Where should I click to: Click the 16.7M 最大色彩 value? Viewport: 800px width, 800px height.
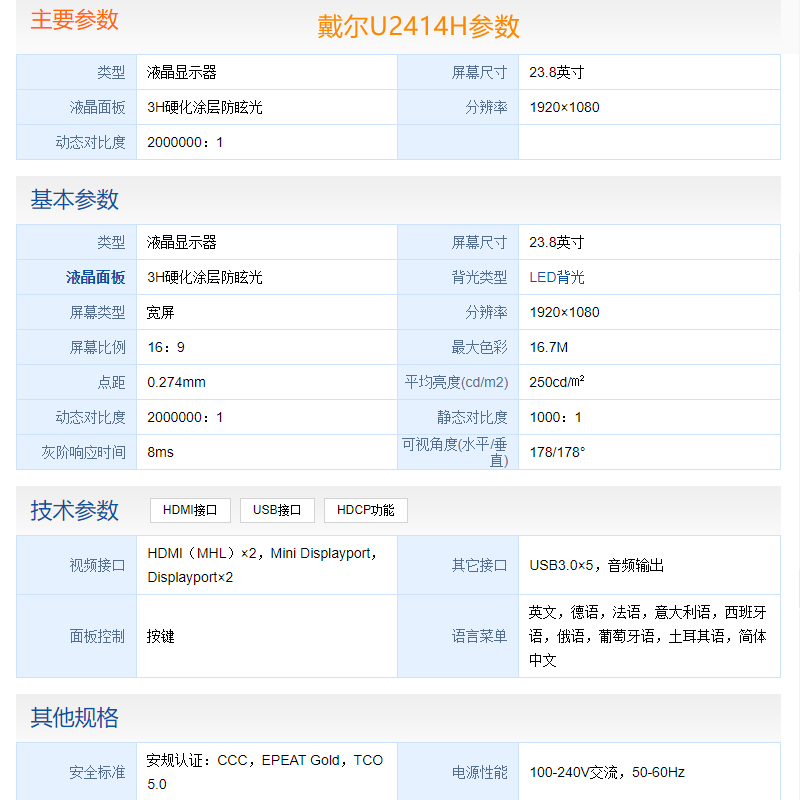click(549, 347)
